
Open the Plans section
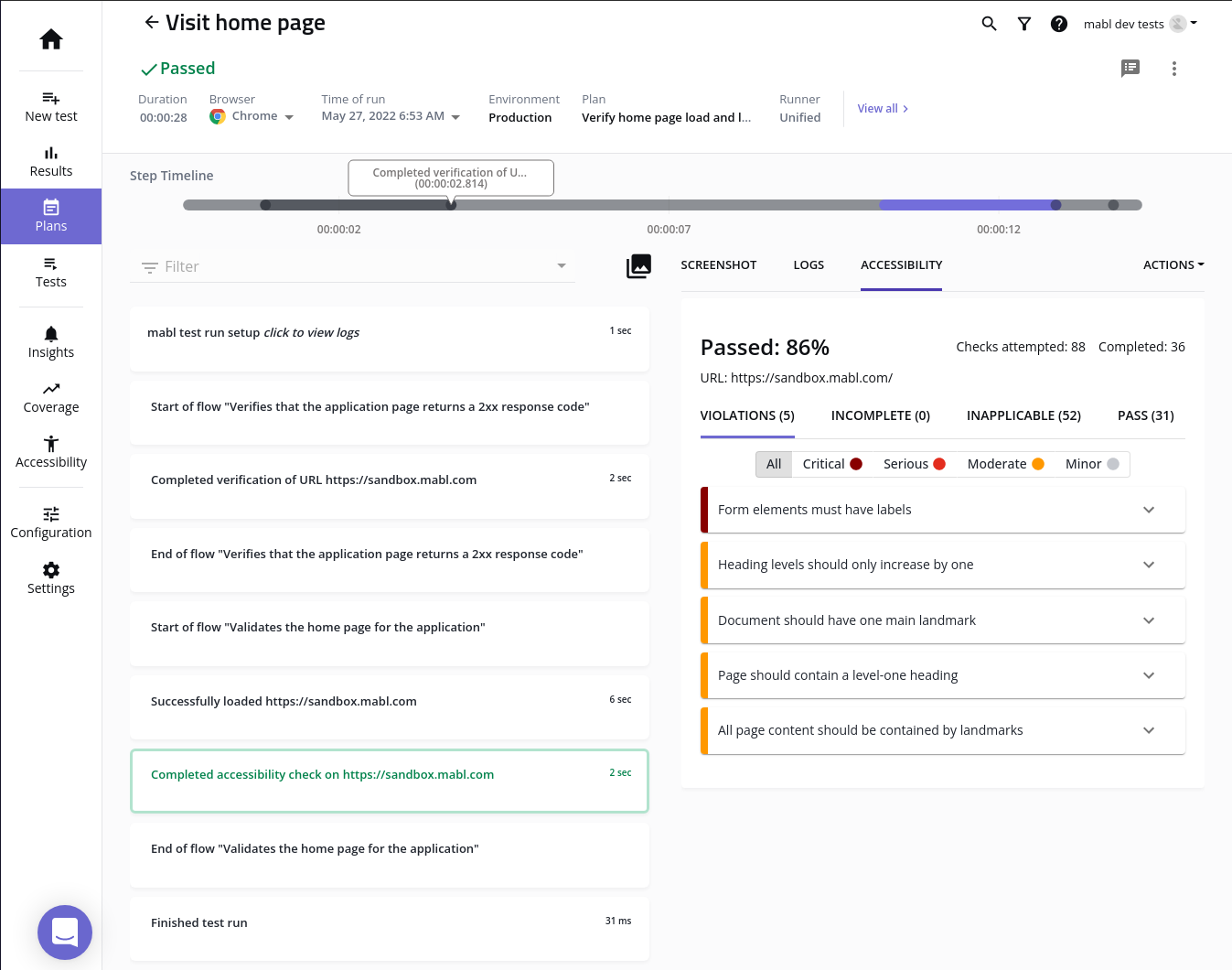pyautogui.click(x=51, y=217)
